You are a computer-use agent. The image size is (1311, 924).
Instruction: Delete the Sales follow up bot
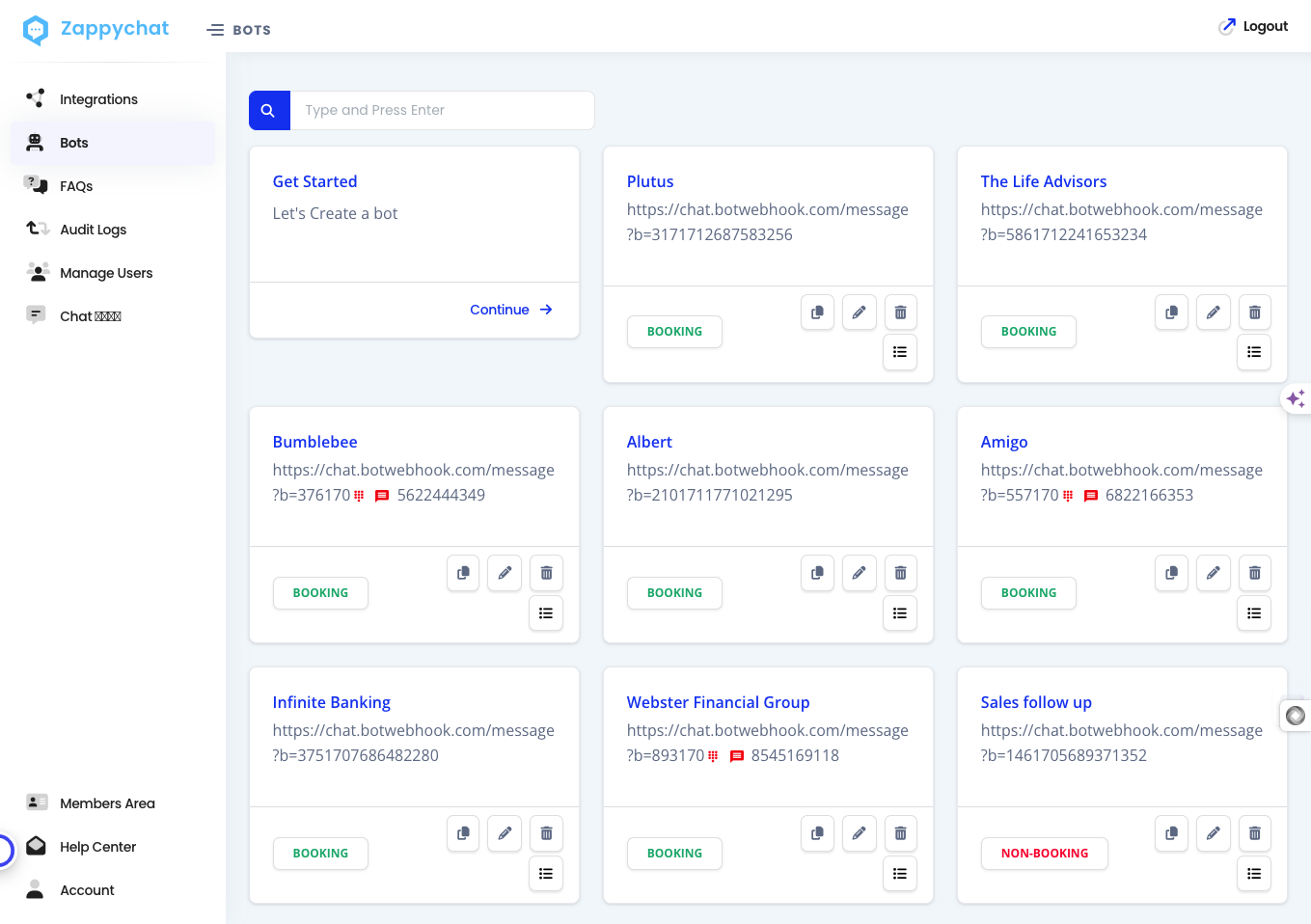(1254, 833)
